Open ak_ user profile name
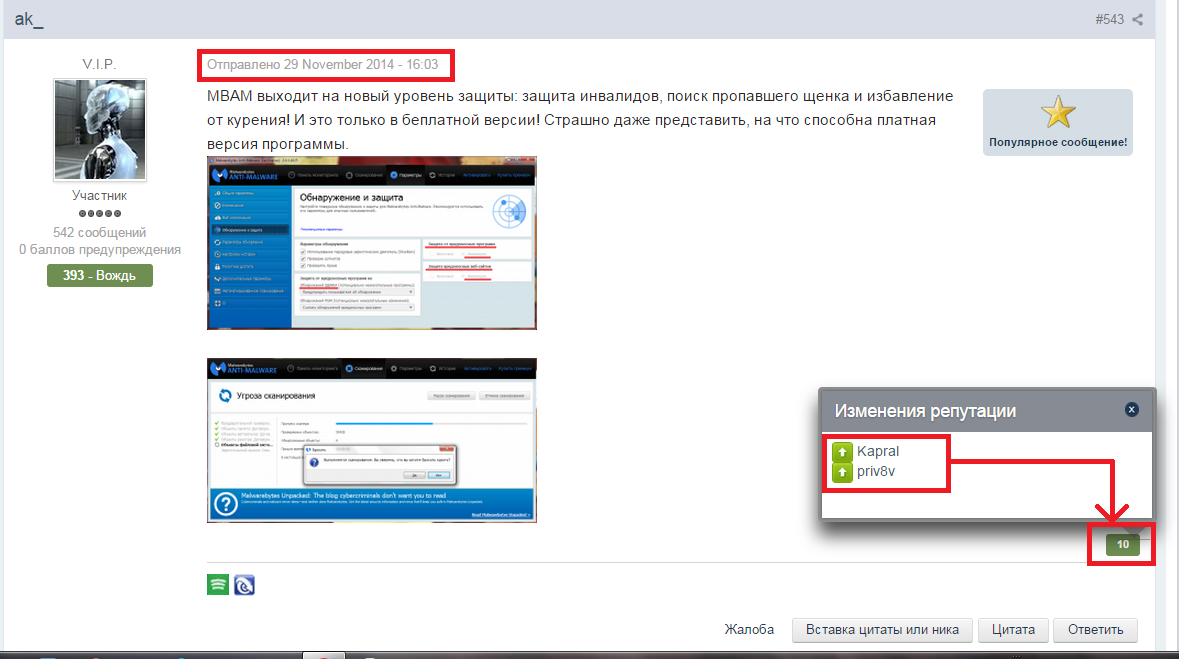Viewport: 1179px width, 659px height. 29,18
